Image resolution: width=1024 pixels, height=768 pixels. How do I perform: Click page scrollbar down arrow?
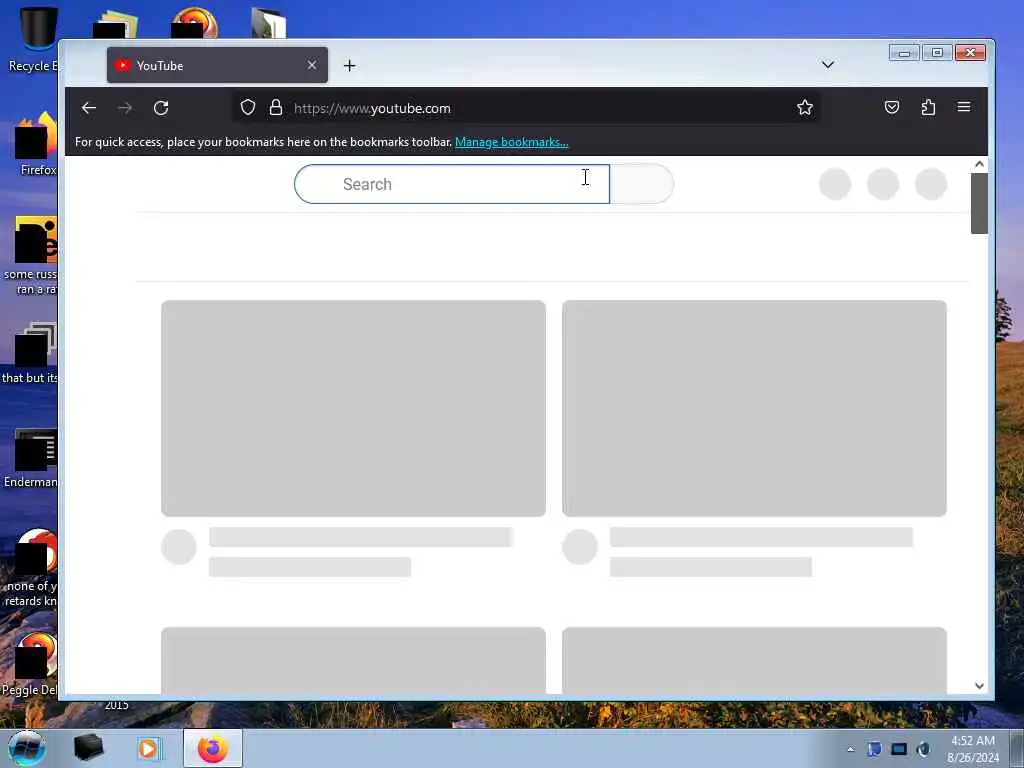[979, 686]
